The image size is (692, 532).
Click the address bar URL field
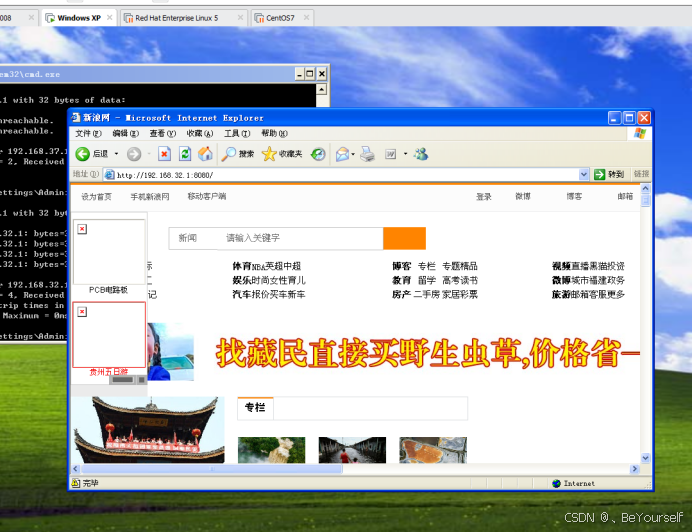344,175
